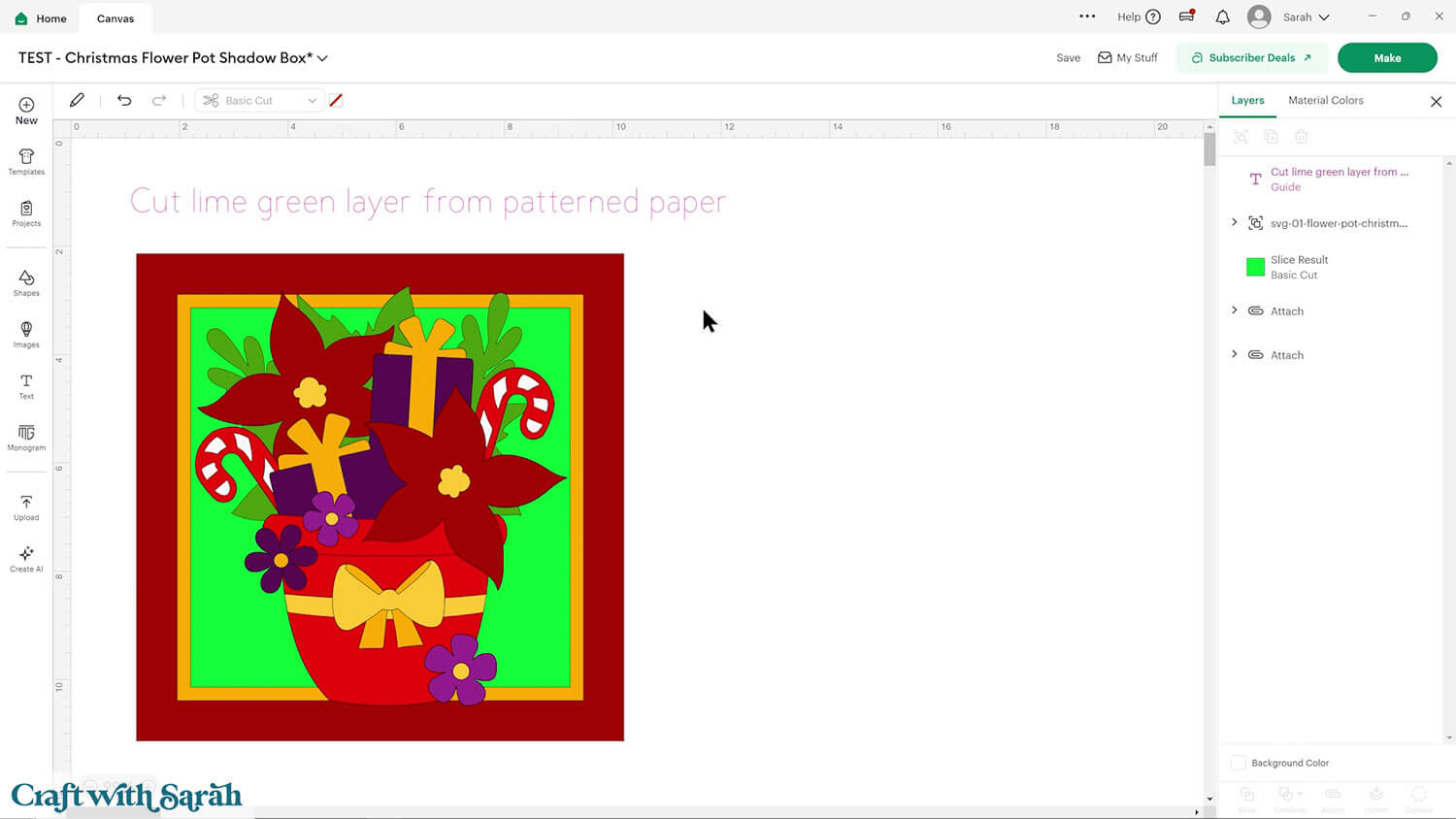This screenshot has width=1456, height=819.
Task: Click the undo arrow
Action: [x=124, y=100]
